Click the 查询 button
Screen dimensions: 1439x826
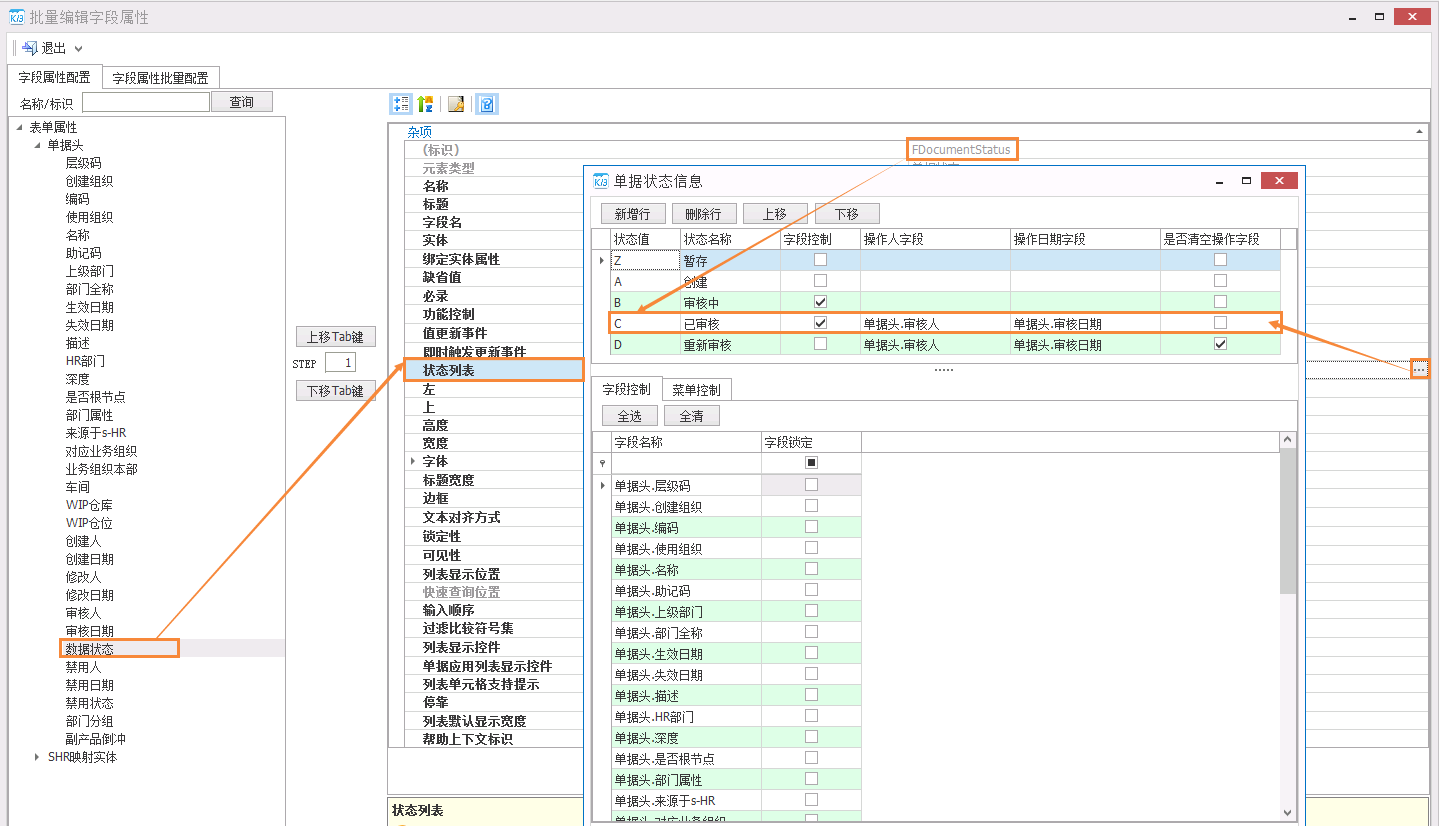(x=242, y=102)
